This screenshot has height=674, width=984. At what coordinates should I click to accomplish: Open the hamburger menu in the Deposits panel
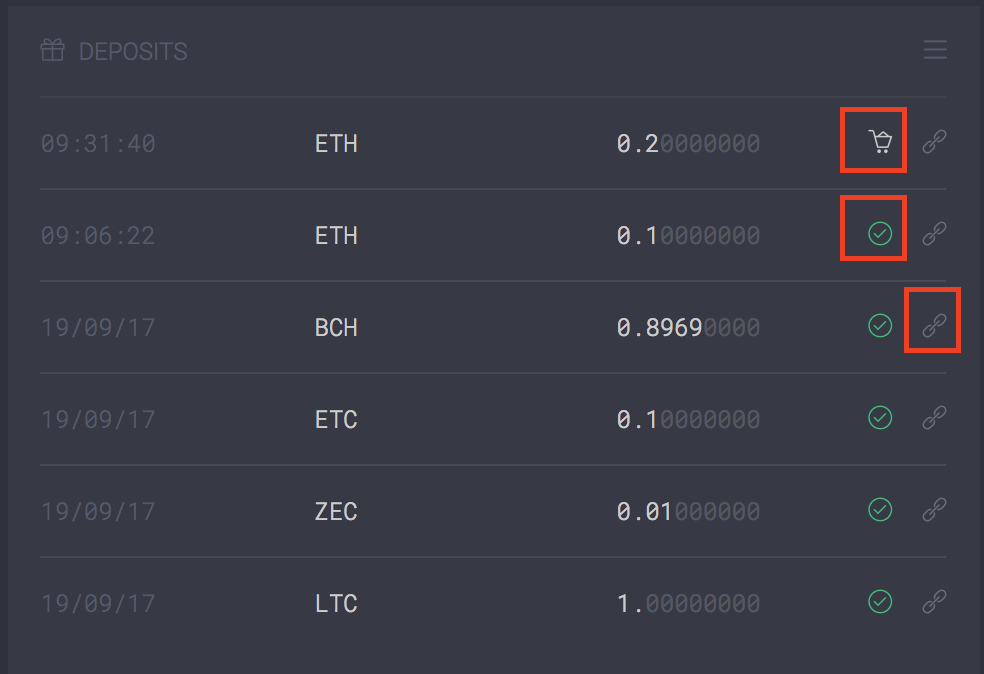935,50
